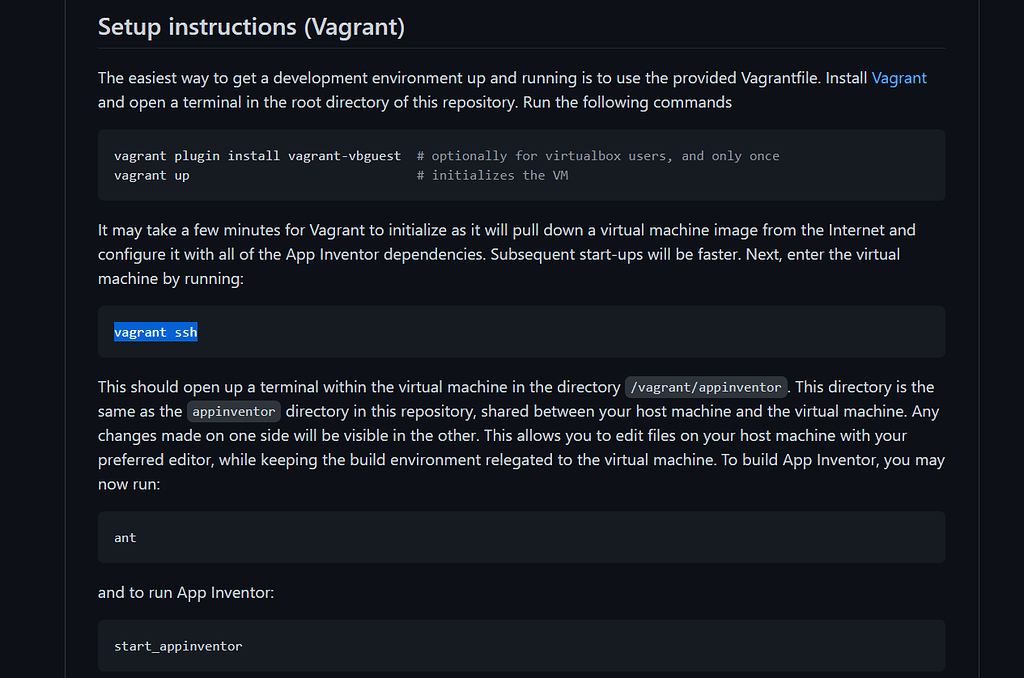Click the 'appinventor' inline code label
This screenshot has width=1024, height=678.
(234, 412)
